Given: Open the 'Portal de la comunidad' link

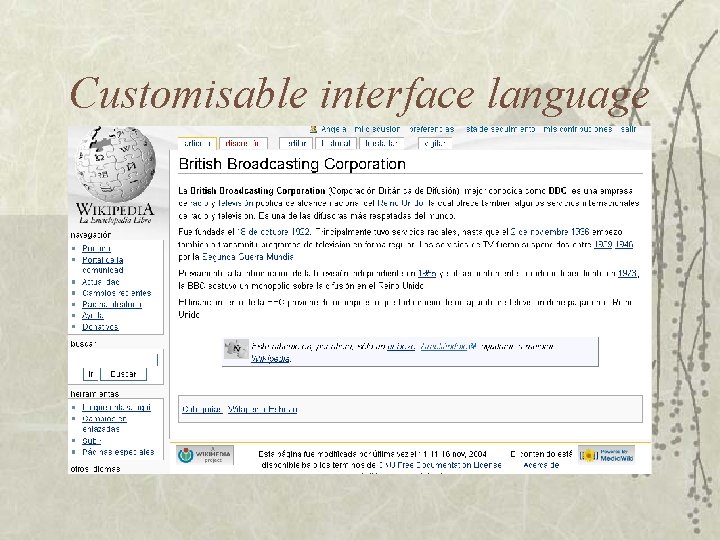Looking at the screenshot, I should 103,264.
